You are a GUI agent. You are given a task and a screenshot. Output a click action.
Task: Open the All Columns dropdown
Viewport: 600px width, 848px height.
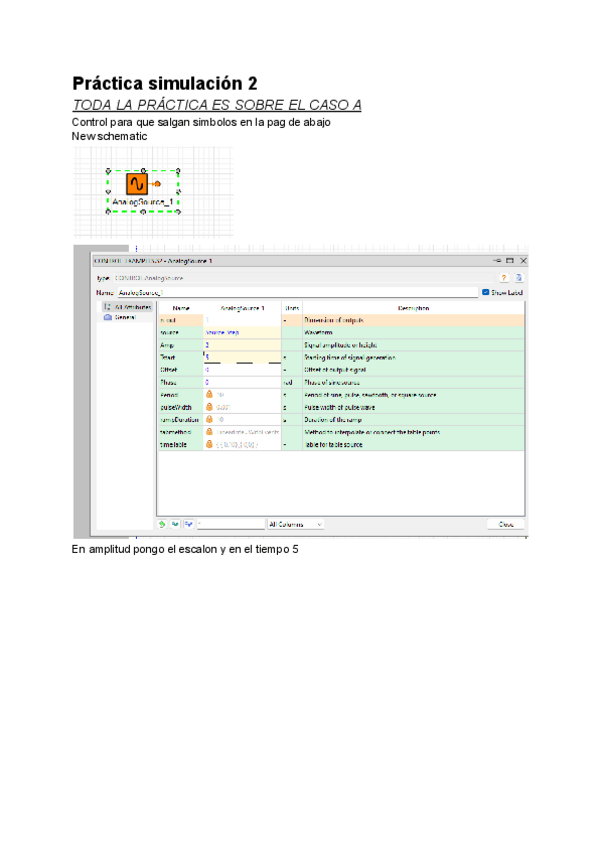[295, 523]
